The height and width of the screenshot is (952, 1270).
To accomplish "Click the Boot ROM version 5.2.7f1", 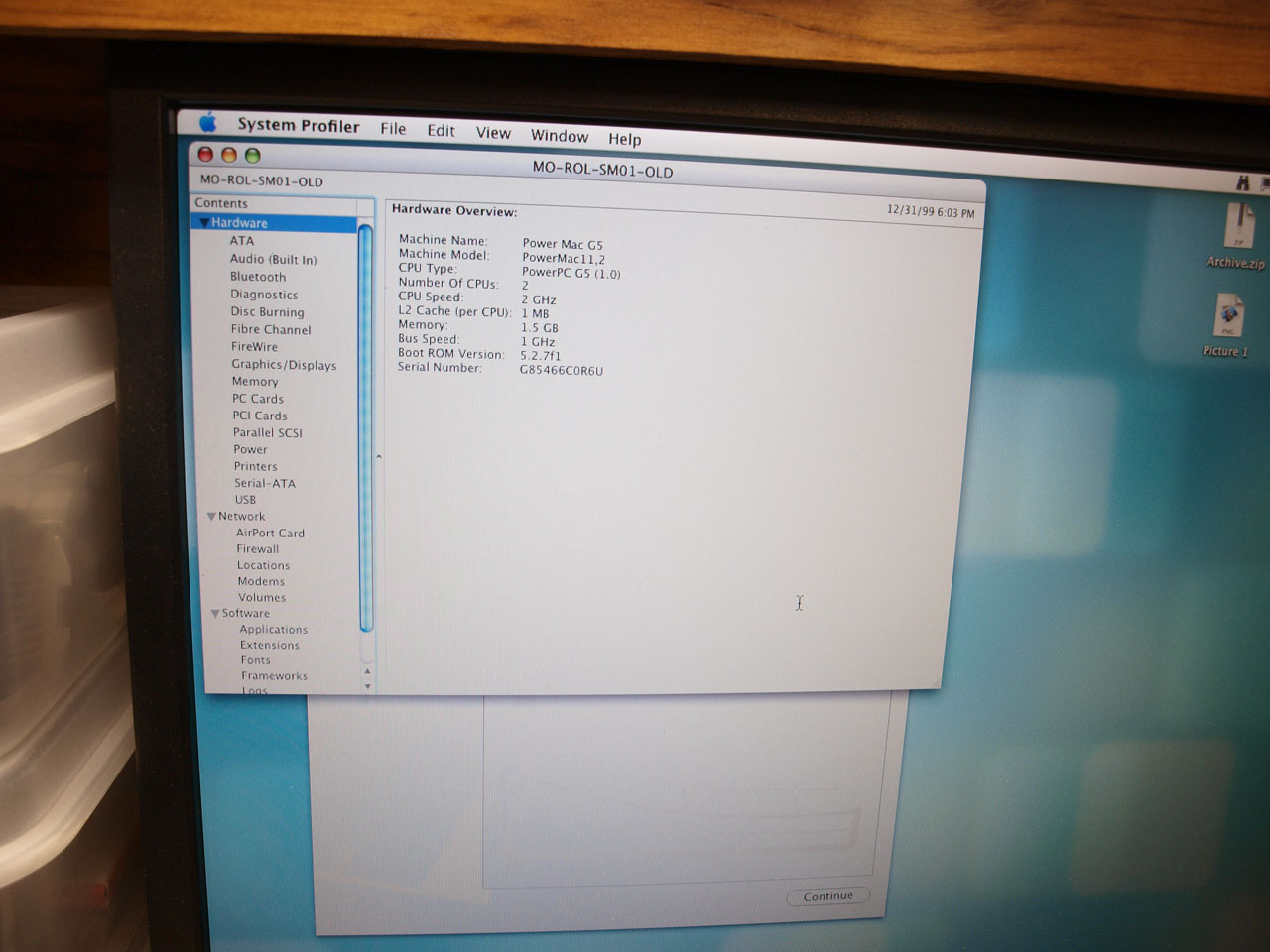I will (x=541, y=355).
